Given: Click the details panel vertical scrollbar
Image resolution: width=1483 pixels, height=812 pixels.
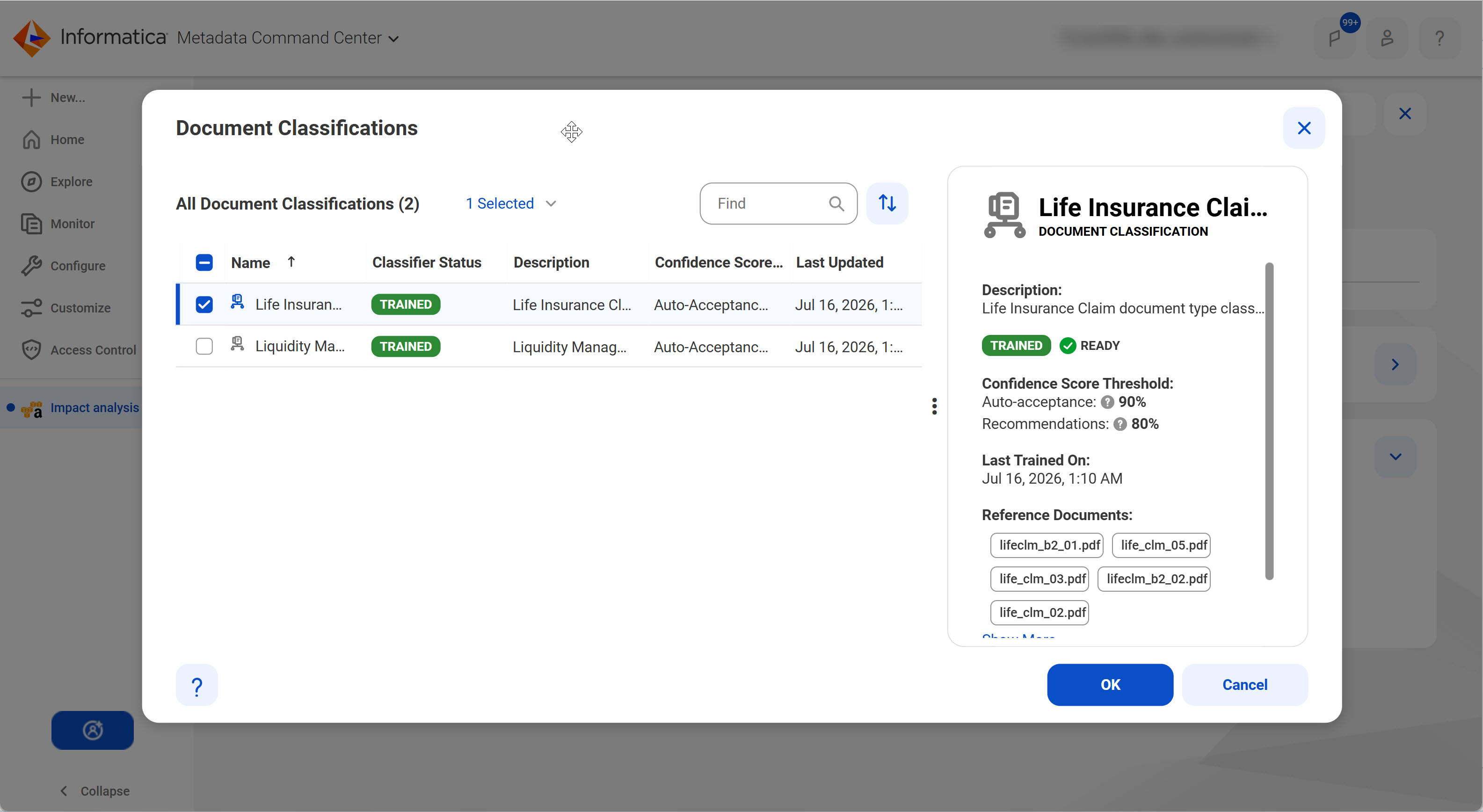Looking at the screenshot, I should (x=1269, y=421).
